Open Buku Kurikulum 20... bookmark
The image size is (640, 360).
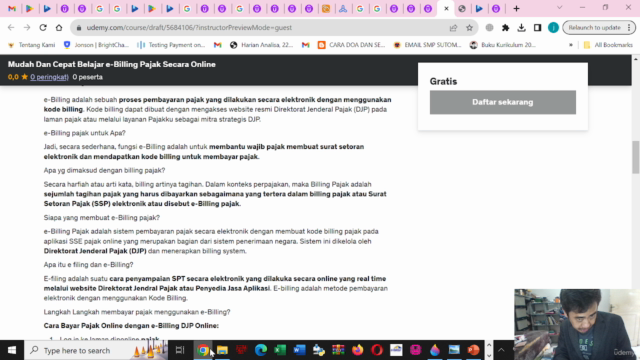(502, 45)
